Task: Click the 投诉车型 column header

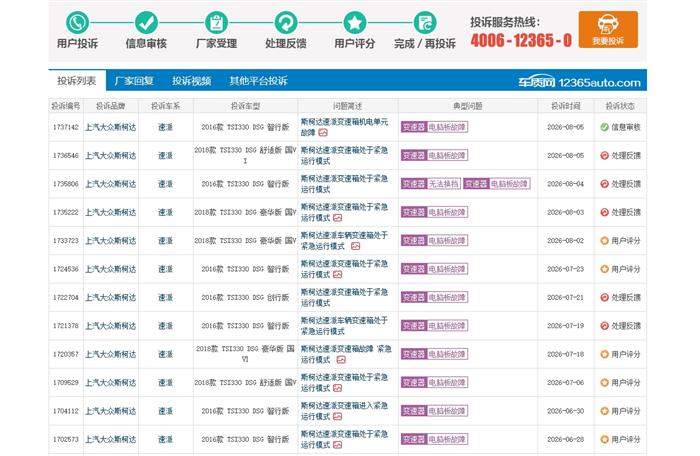Action: pyautogui.click(x=245, y=106)
